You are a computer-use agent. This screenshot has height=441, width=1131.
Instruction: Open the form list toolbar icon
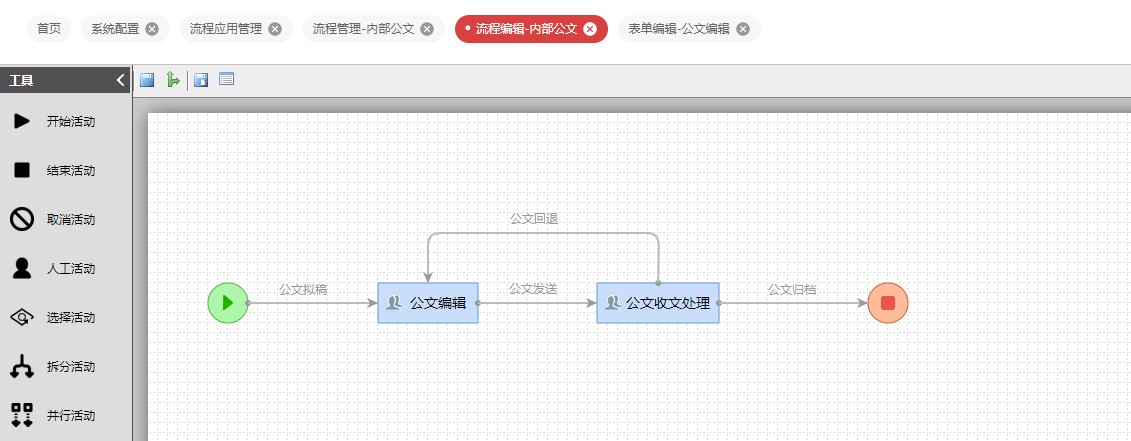[226, 79]
